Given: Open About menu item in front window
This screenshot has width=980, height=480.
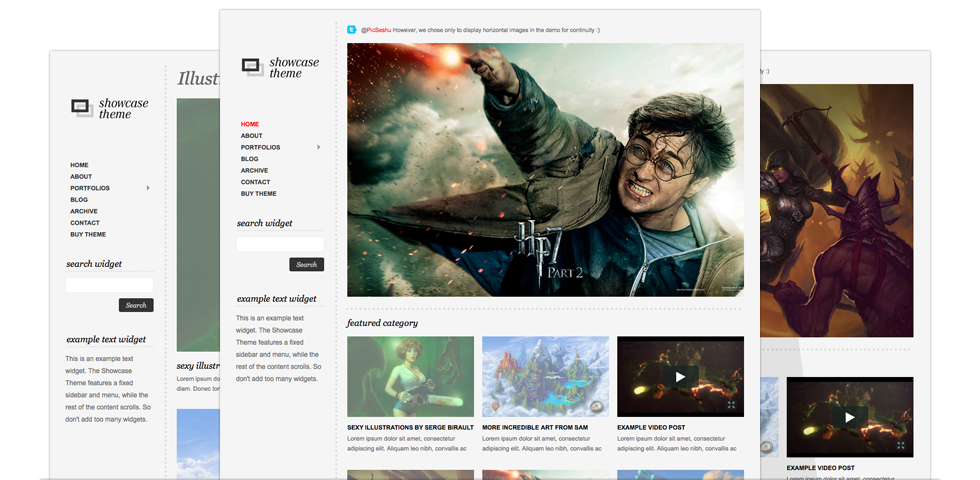Looking at the screenshot, I should [251, 136].
